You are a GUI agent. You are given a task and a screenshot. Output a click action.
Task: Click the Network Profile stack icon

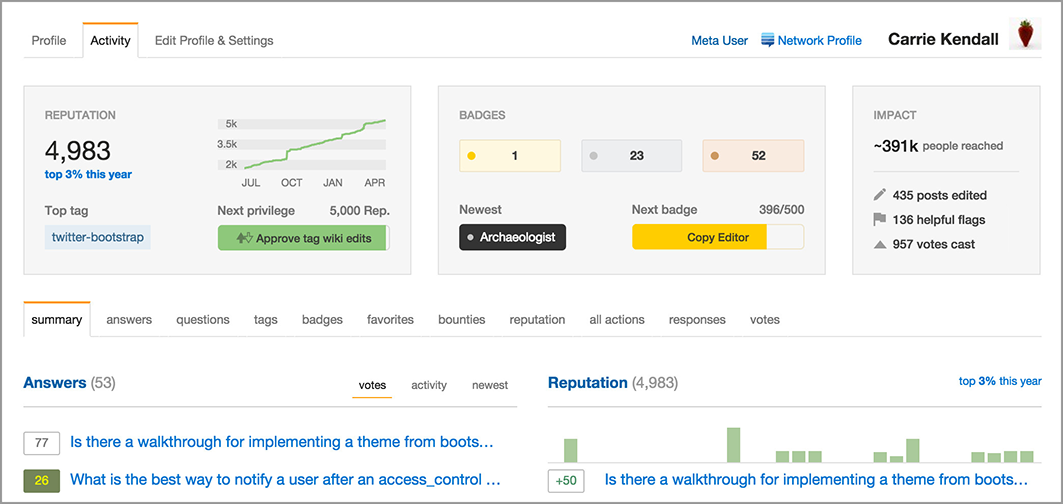(767, 40)
